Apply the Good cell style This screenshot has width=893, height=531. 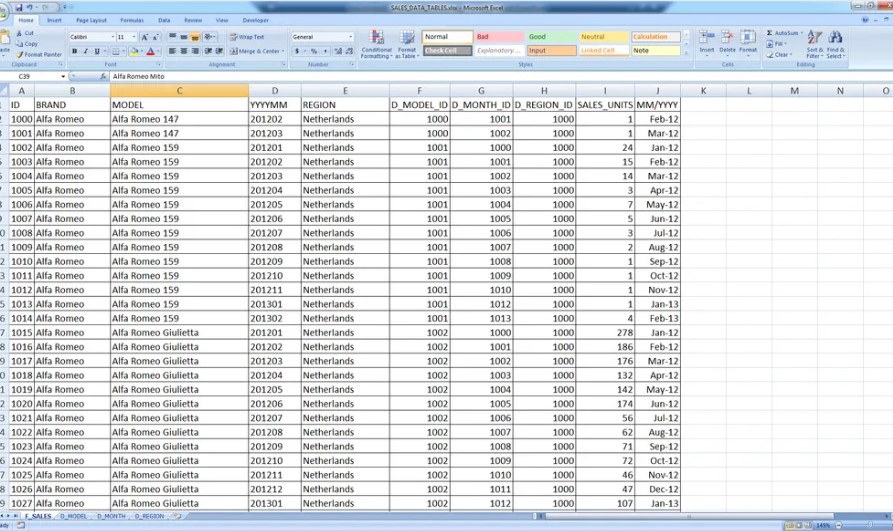click(551, 36)
